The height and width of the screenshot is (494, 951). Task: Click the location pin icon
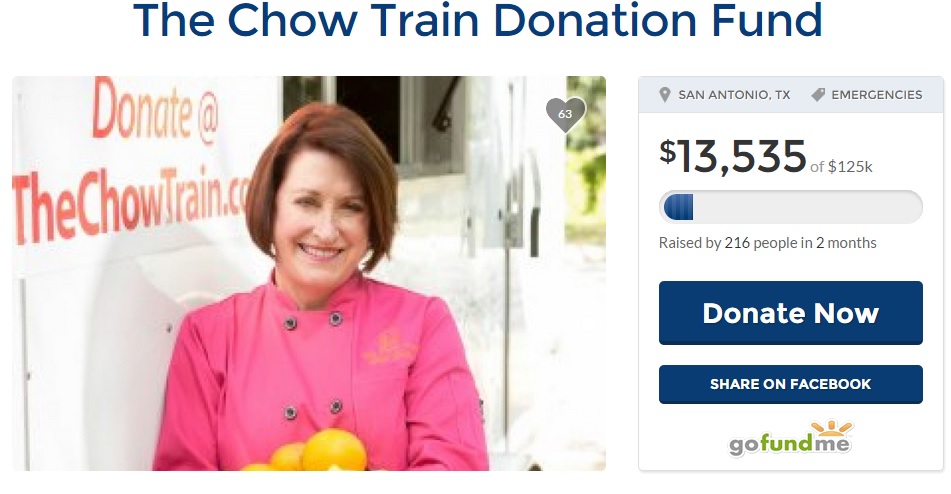tap(665, 95)
